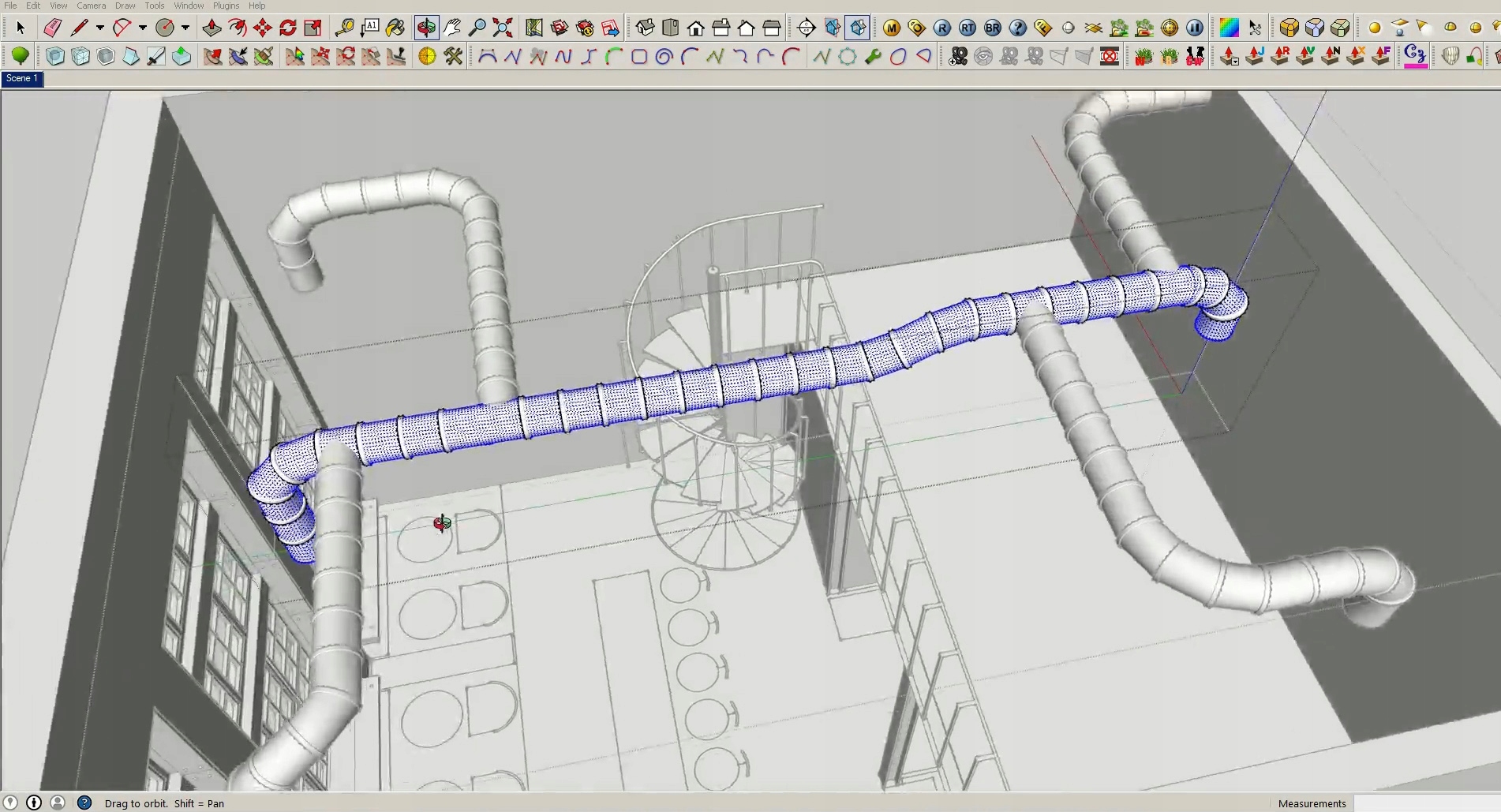The image size is (1501, 812).
Task: Pick the Tape Measure tool
Action: 344,28
